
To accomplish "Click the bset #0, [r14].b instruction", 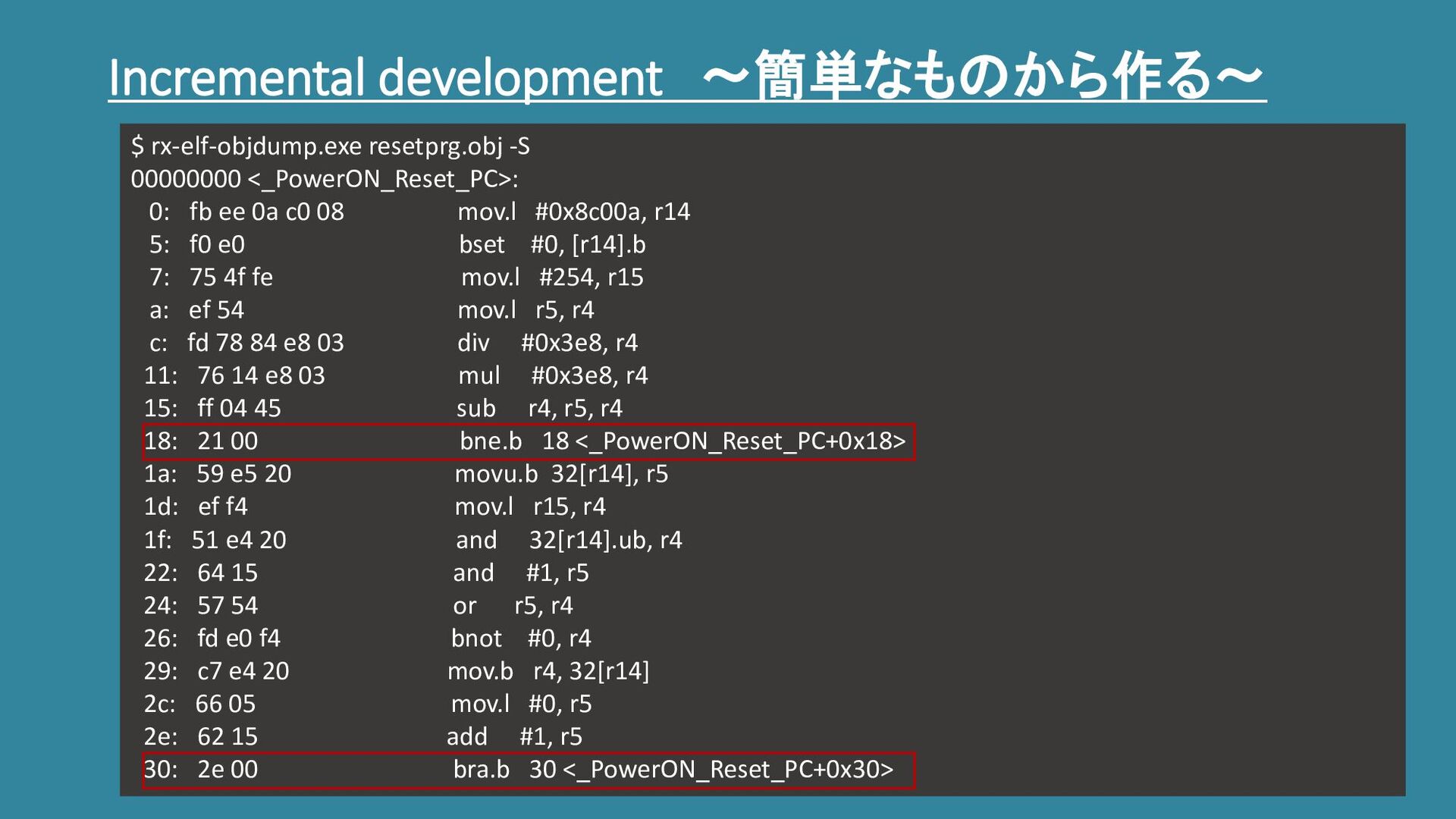I will coord(551,244).
